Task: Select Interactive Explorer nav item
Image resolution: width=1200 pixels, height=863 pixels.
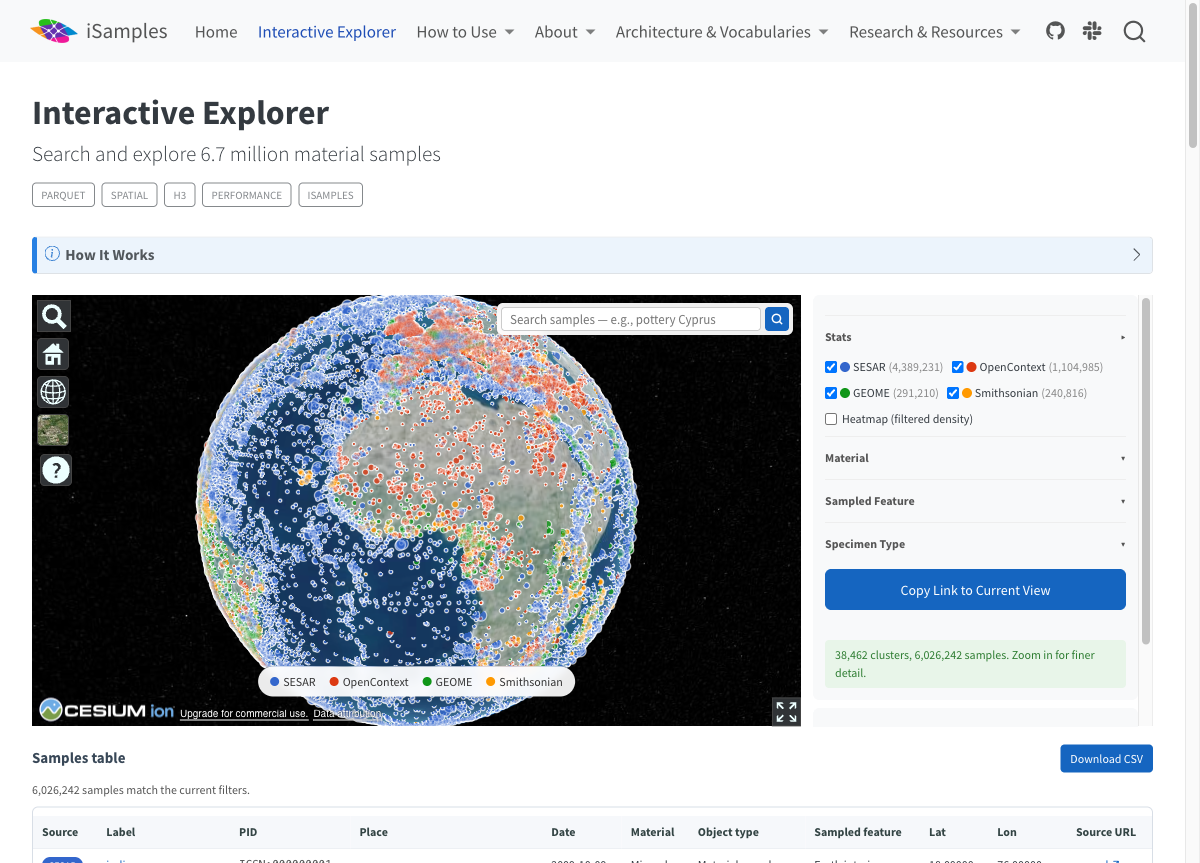Action: pos(327,32)
